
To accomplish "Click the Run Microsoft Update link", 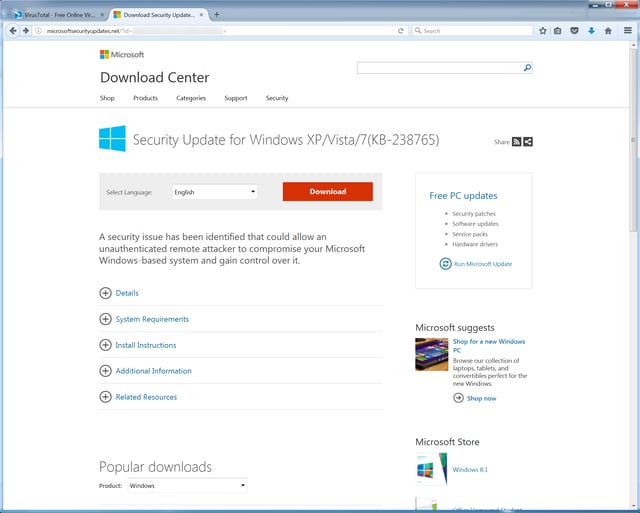I will pyautogui.click(x=482, y=264).
